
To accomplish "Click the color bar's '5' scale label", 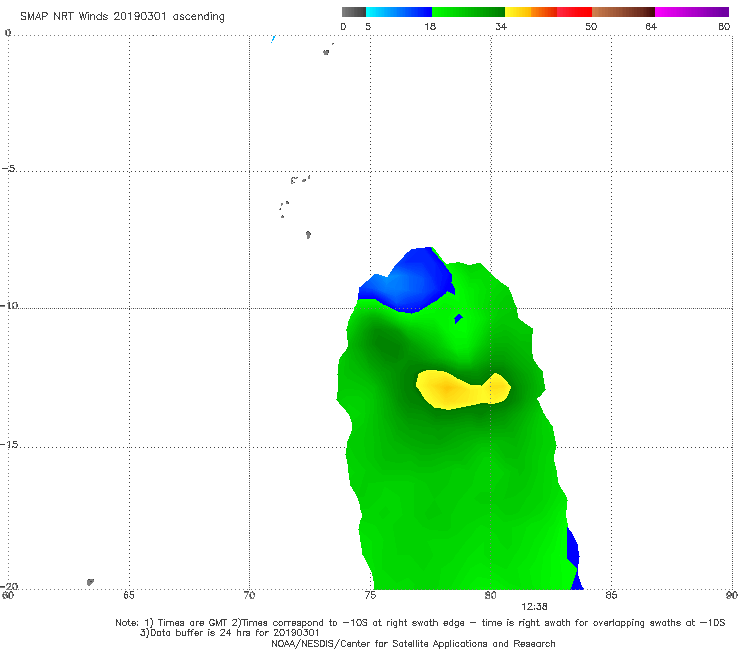I will tap(368, 27).
